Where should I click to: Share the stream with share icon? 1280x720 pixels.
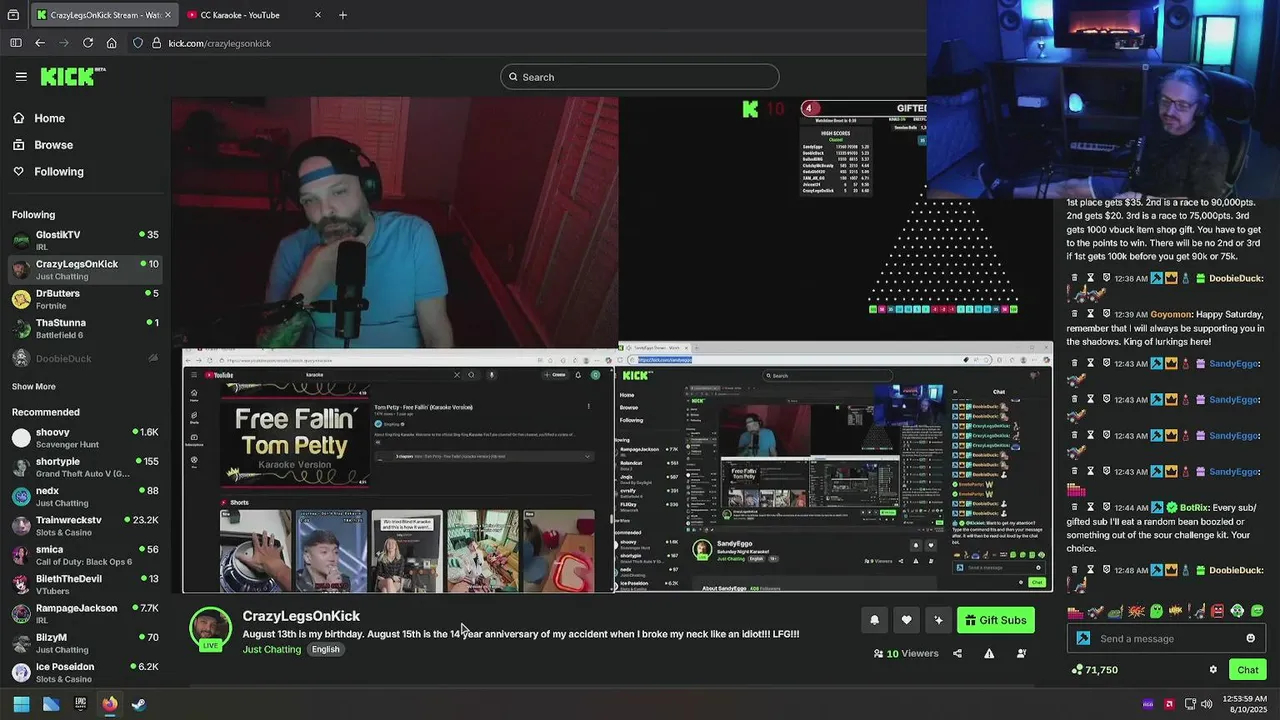pos(957,653)
